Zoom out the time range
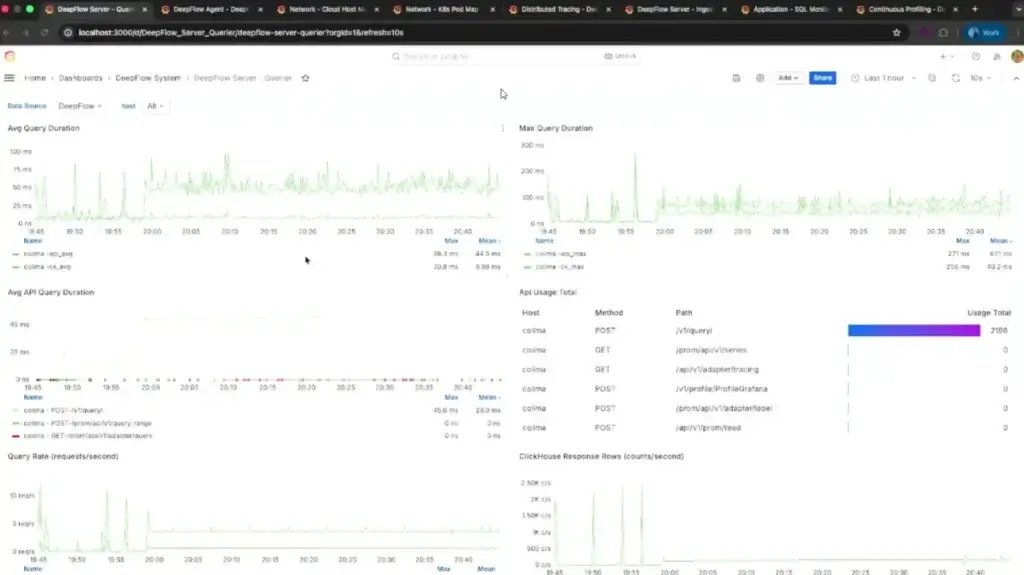The width and height of the screenshot is (1024, 575). [x=932, y=78]
